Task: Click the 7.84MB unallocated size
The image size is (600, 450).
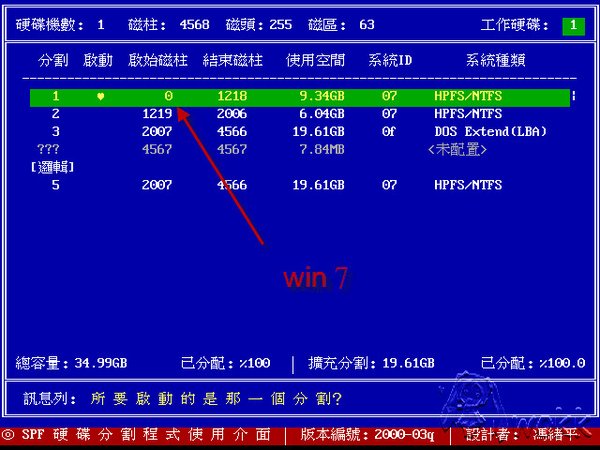Action: pyautogui.click(x=322, y=149)
